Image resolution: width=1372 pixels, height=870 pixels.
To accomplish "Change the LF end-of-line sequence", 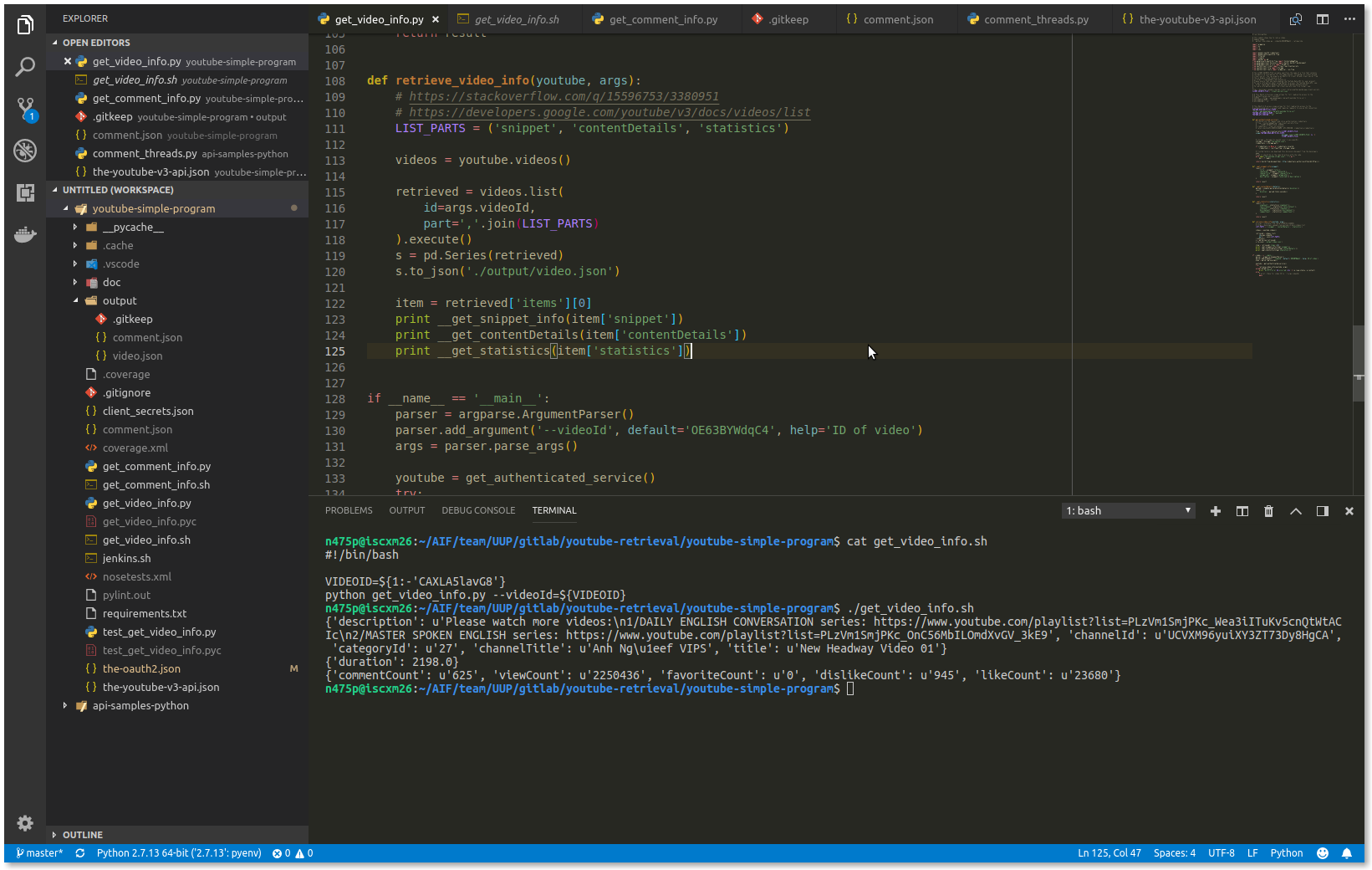I will click(x=1252, y=853).
